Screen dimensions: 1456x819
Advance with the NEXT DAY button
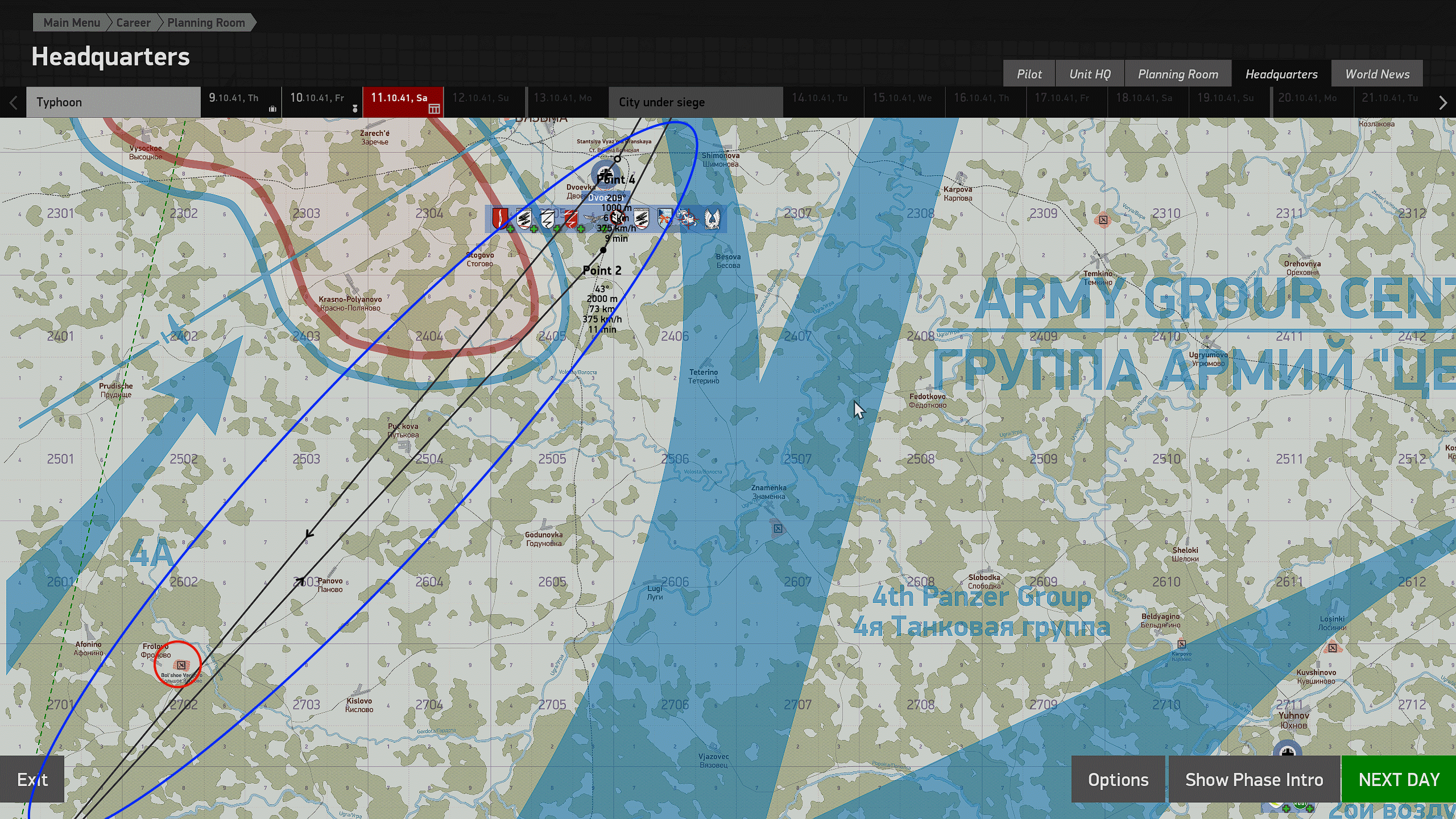click(1399, 779)
